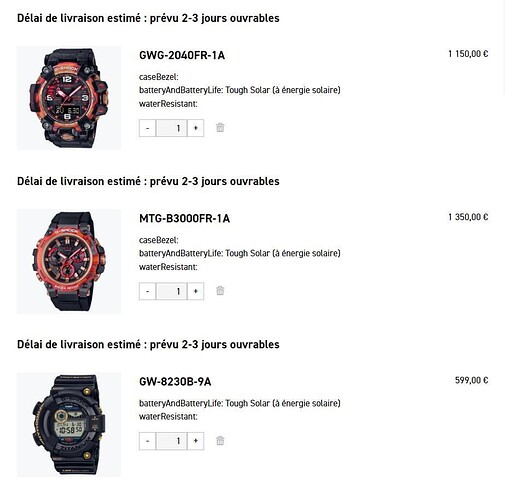Increase quantity of GWG-2040FR-1A
The height and width of the screenshot is (500, 505).
point(196,128)
